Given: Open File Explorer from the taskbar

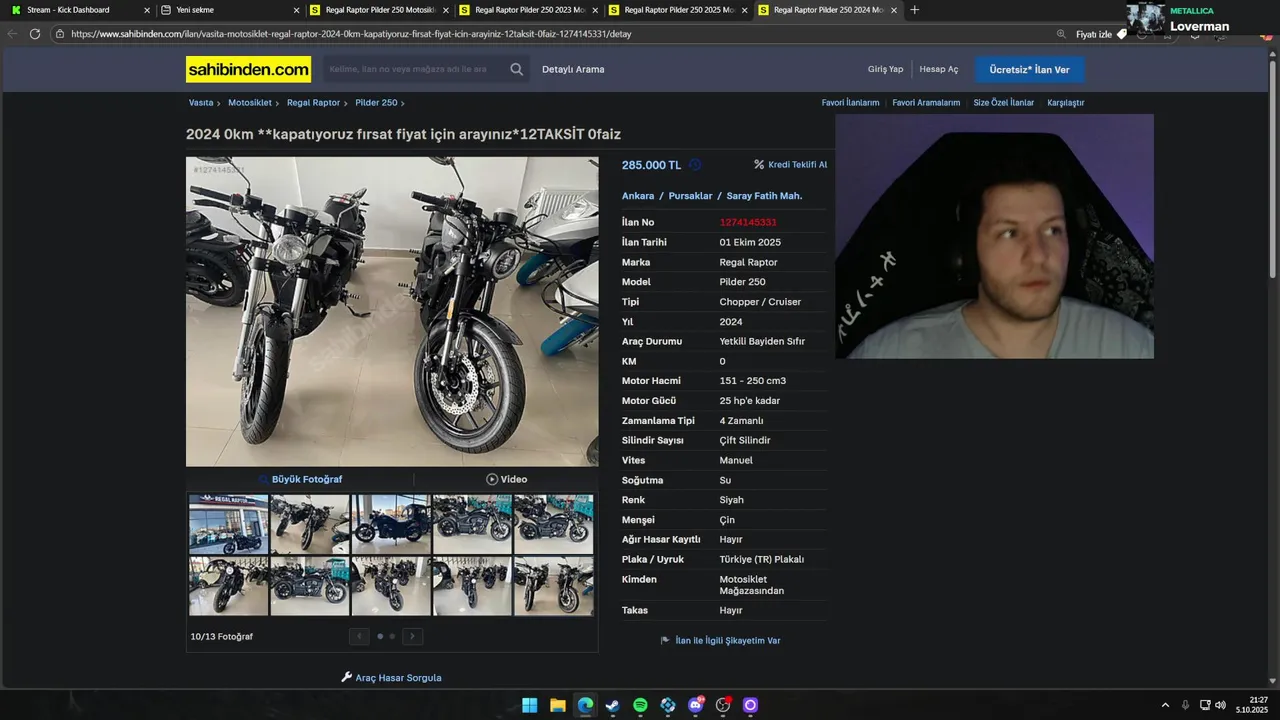Looking at the screenshot, I should (x=557, y=705).
